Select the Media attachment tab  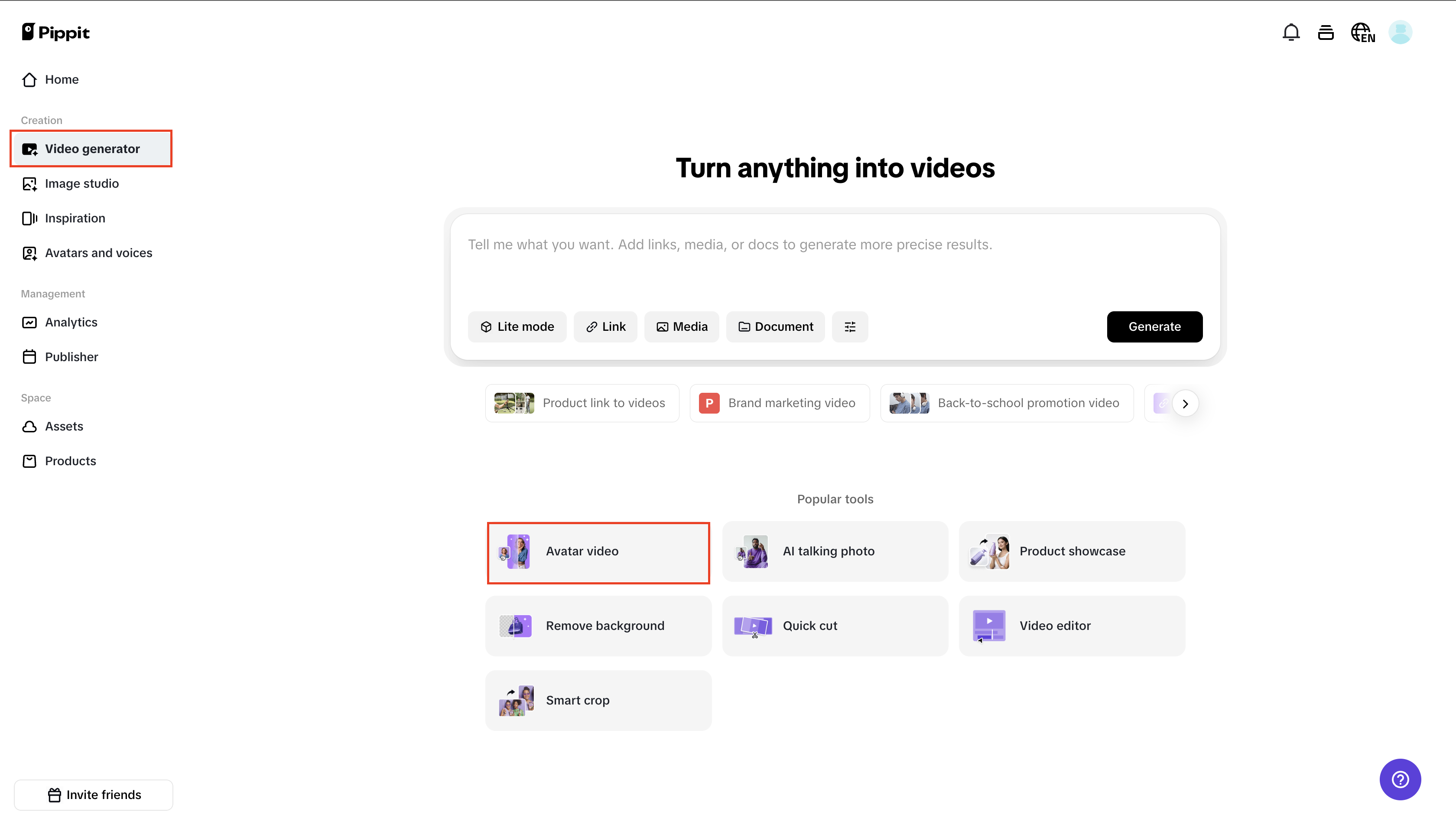[x=682, y=326]
